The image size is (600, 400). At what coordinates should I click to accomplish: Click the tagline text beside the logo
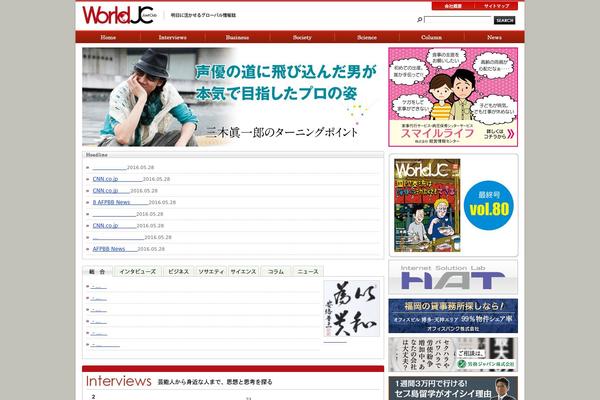tap(203, 15)
